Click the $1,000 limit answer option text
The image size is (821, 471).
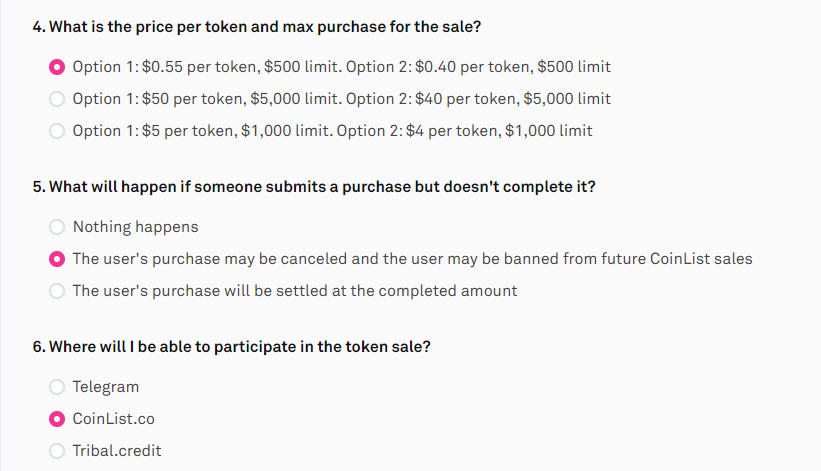click(x=332, y=131)
